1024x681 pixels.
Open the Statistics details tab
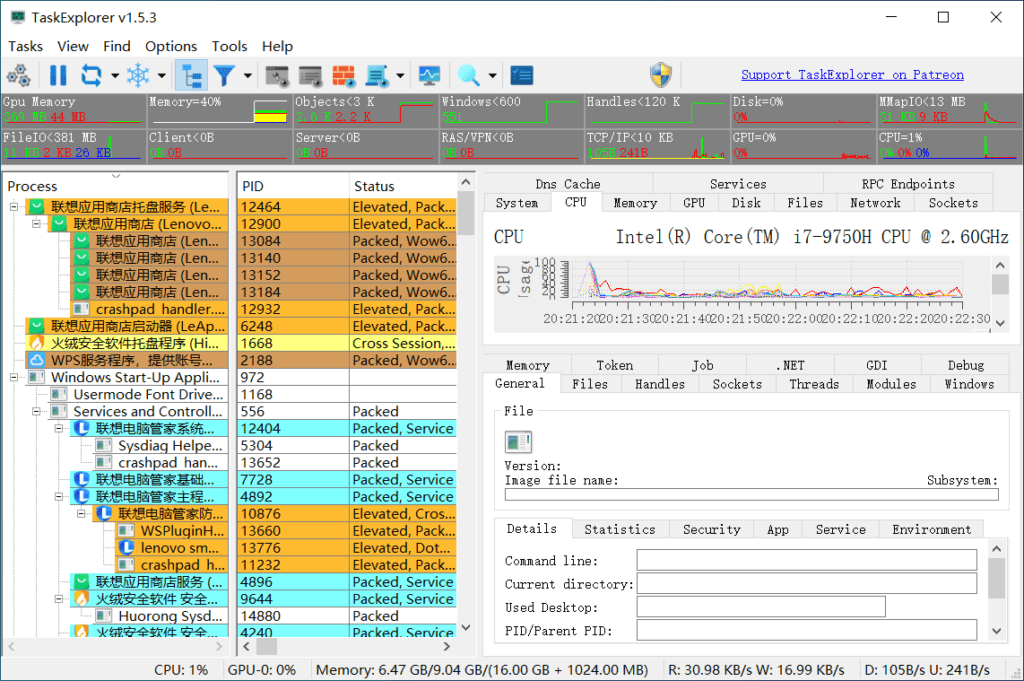(620, 530)
